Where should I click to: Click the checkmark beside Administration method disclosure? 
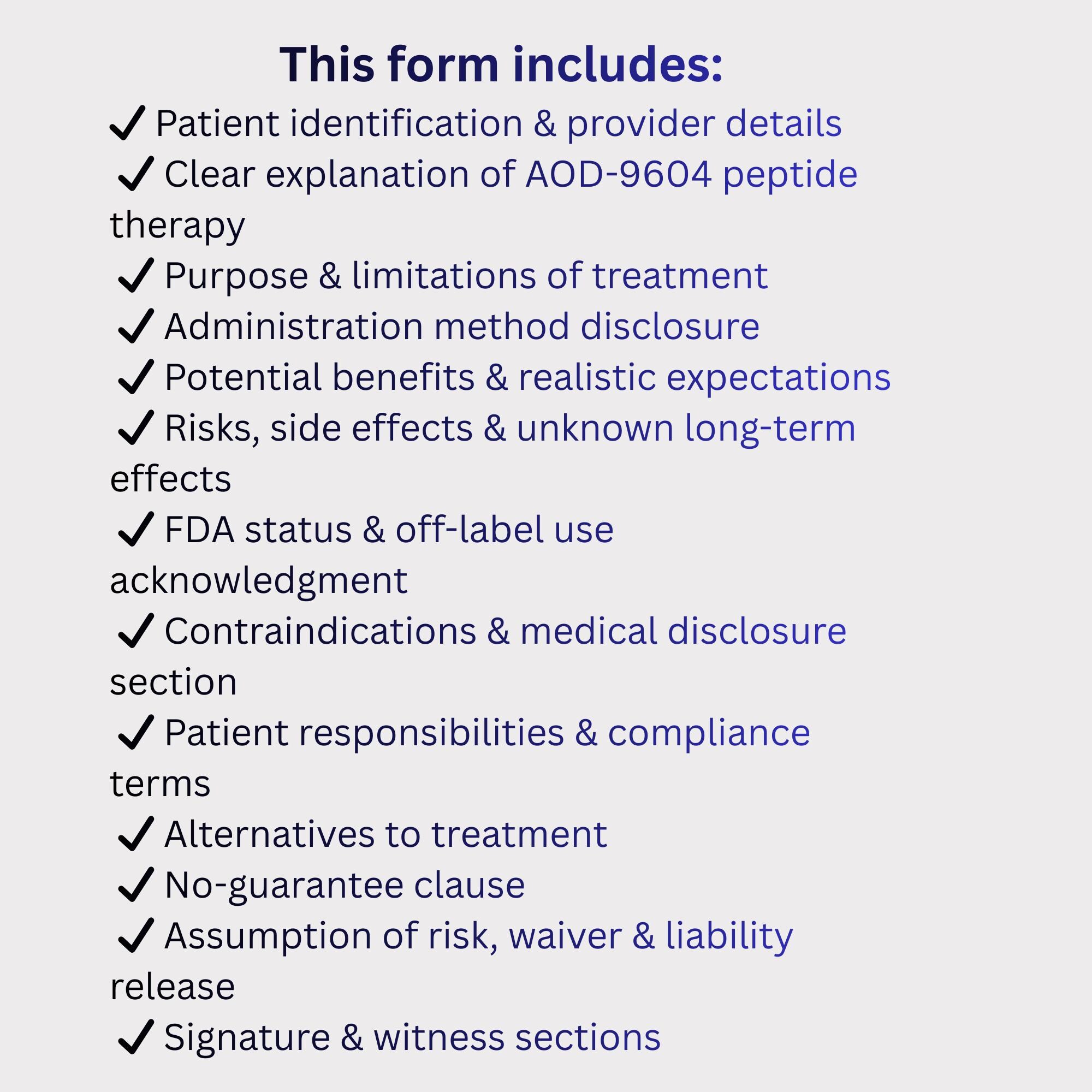click(136, 326)
